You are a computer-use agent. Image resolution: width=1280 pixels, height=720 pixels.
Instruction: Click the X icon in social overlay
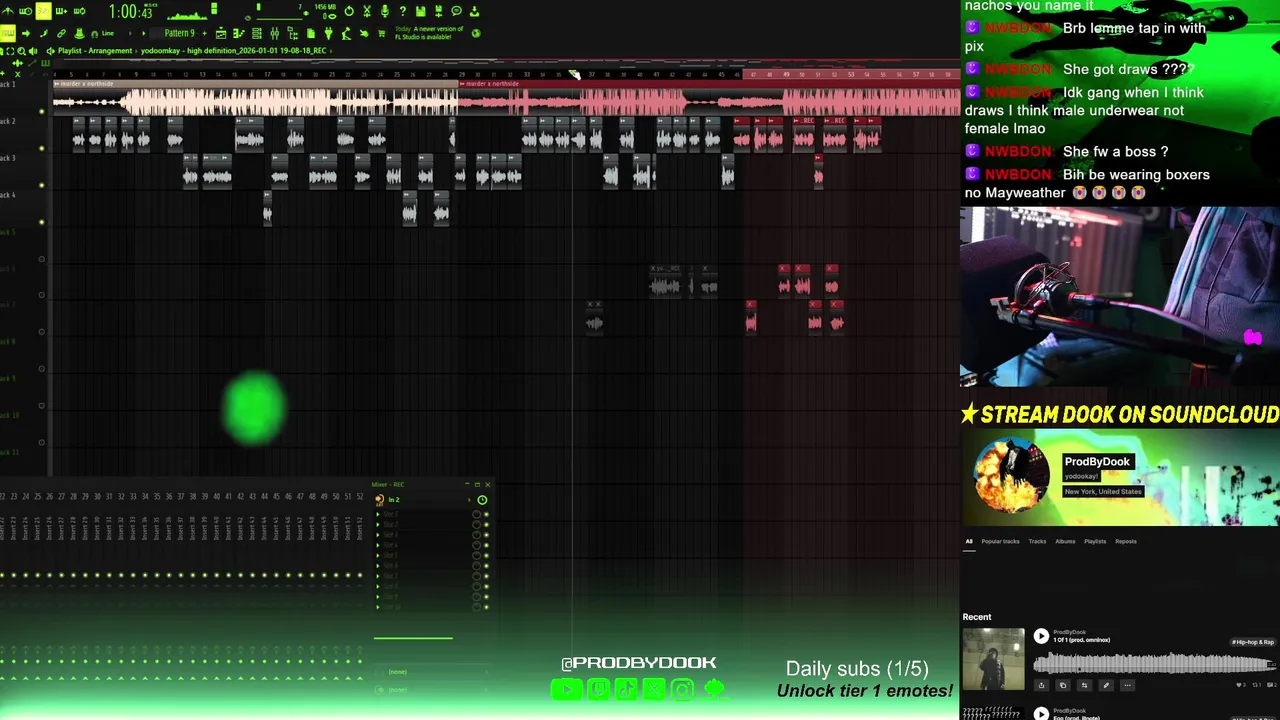tap(654, 689)
